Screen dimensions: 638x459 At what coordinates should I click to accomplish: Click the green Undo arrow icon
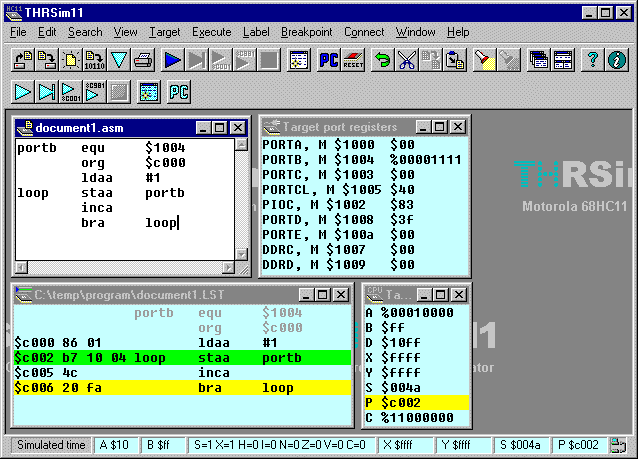[x=381, y=59]
